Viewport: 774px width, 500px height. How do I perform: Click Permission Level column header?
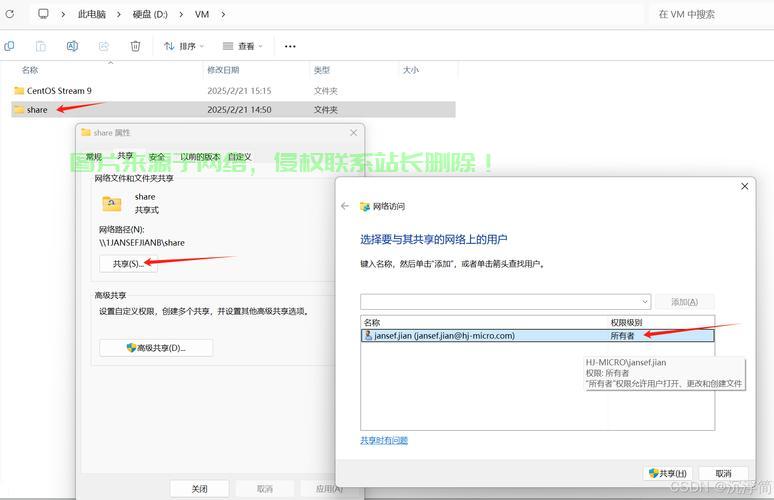click(x=626, y=322)
